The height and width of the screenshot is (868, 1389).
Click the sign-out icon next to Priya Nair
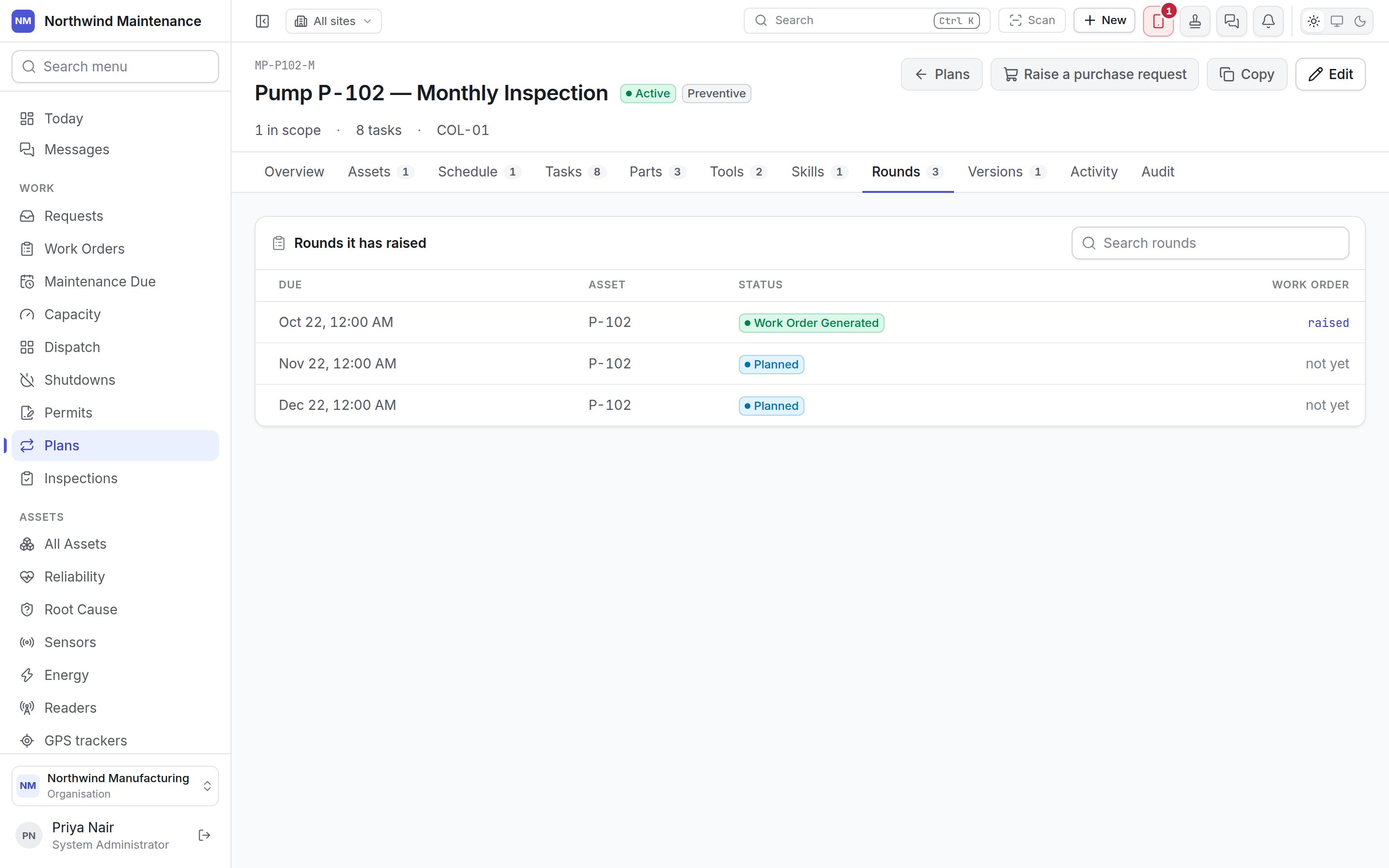[204, 835]
